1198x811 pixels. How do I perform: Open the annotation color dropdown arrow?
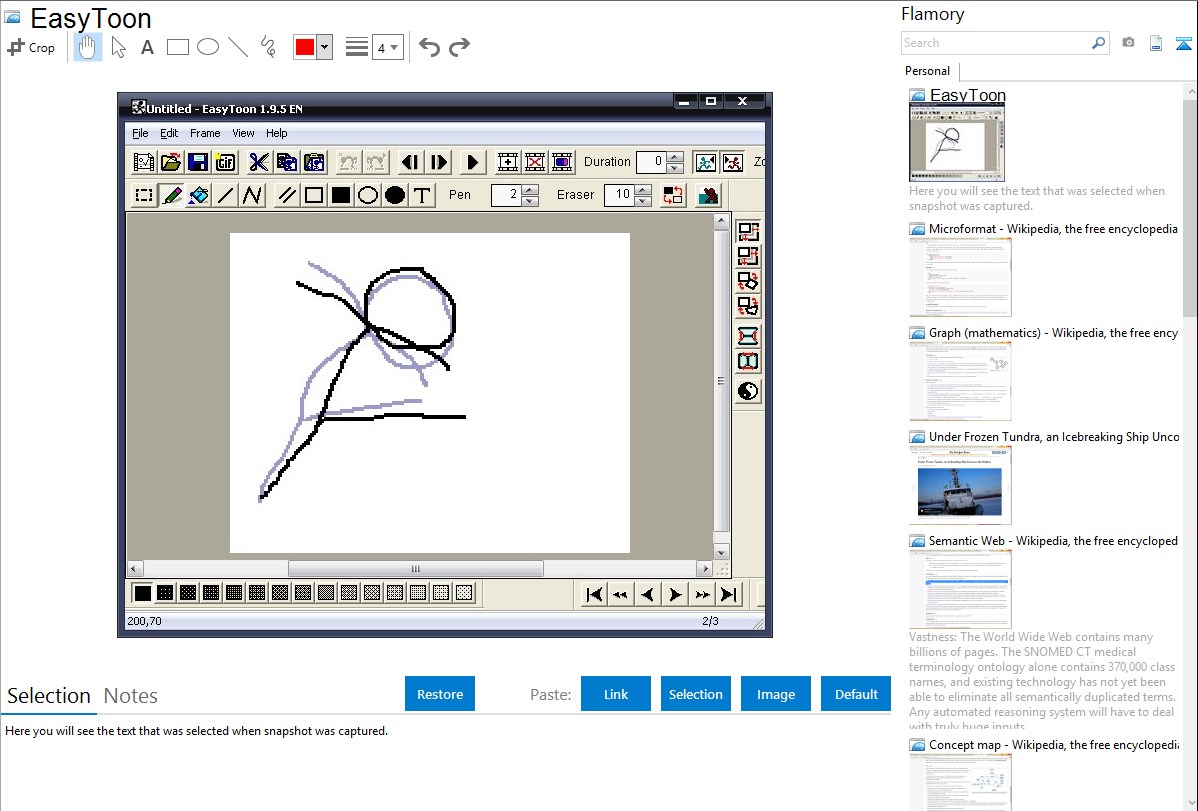(x=325, y=47)
